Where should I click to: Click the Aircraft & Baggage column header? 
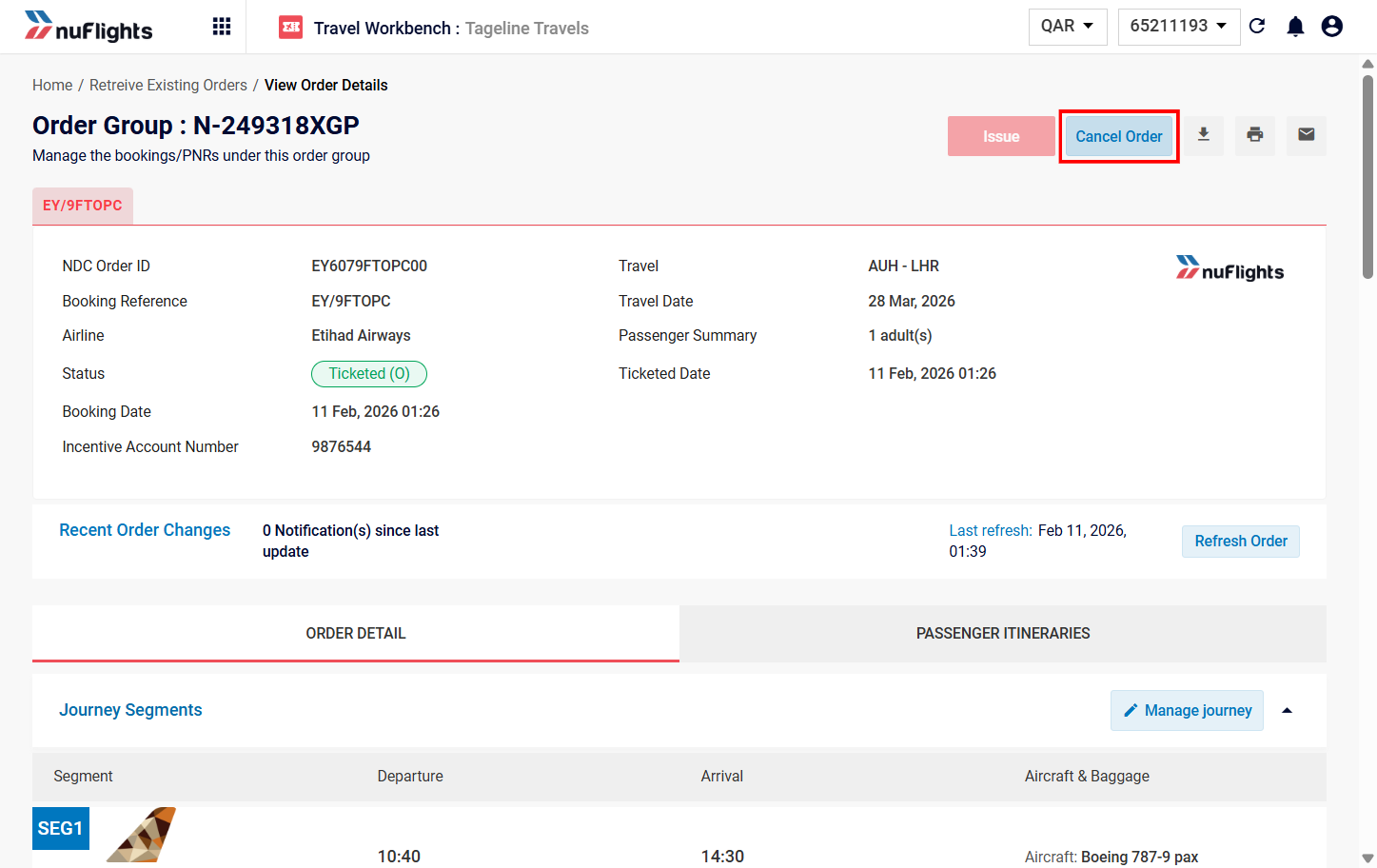(1087, 776)
